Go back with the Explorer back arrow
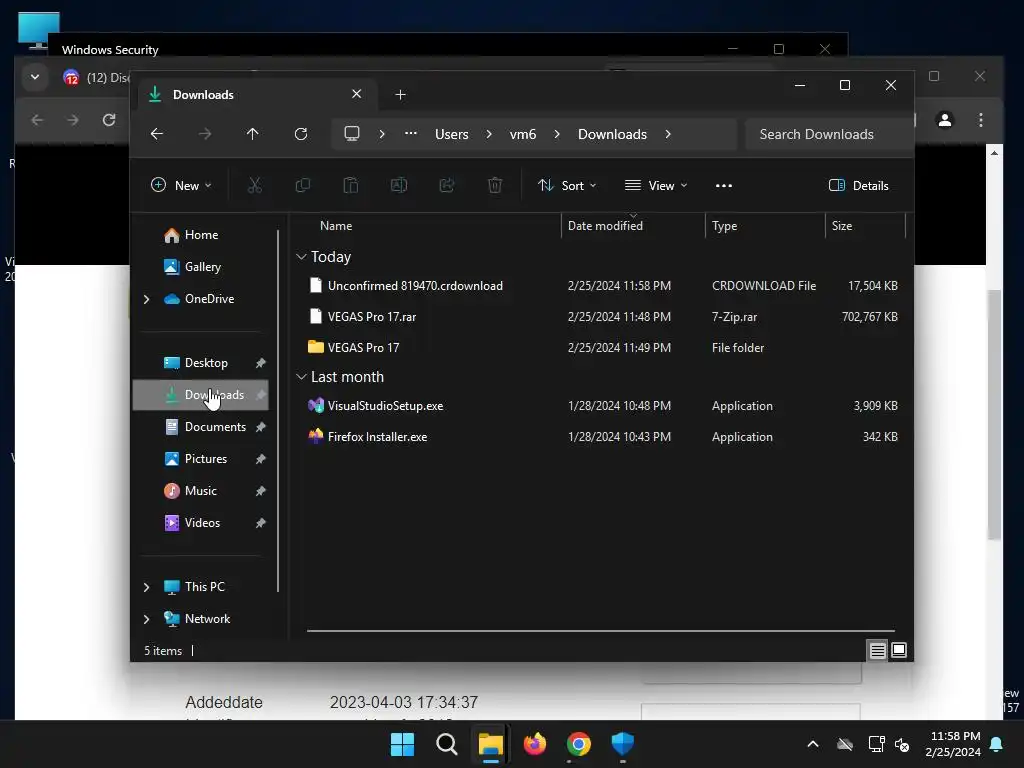Viewport: 1024px width, 768px height. [157, 134]
